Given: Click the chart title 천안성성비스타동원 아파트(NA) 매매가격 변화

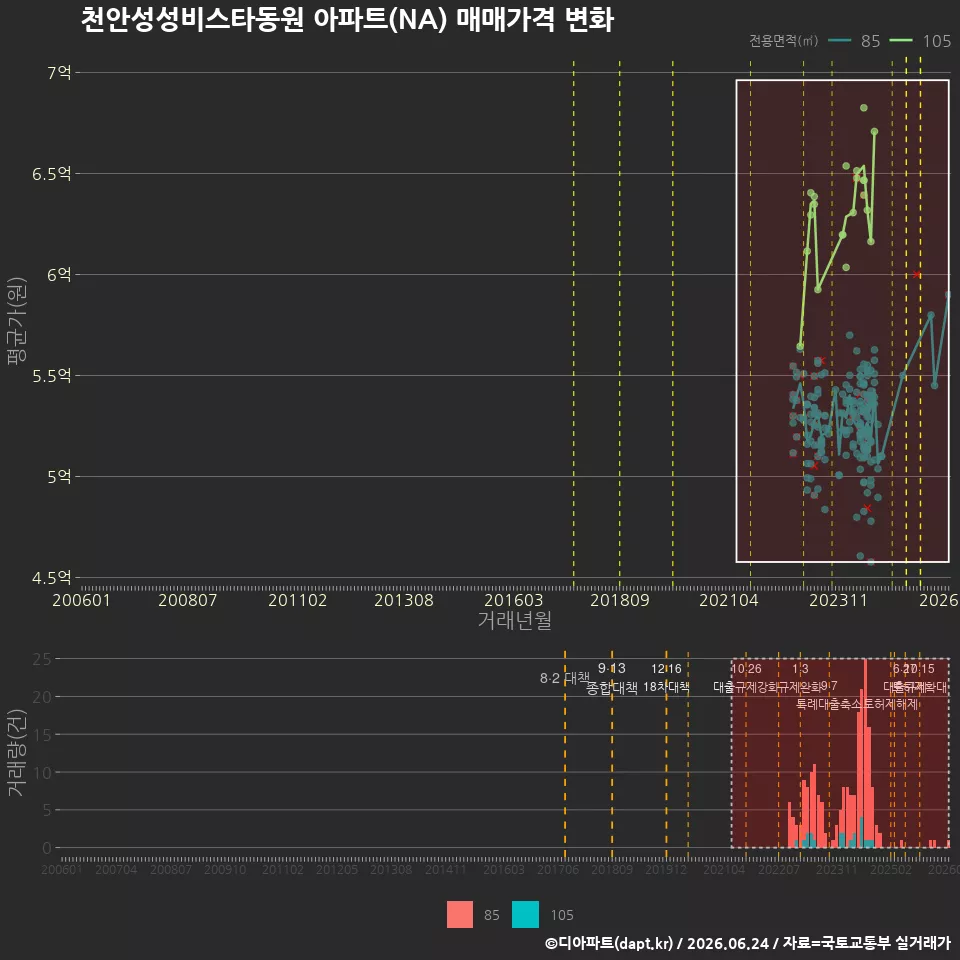Looking at the screenshot, I should click(x=347, y=20).
